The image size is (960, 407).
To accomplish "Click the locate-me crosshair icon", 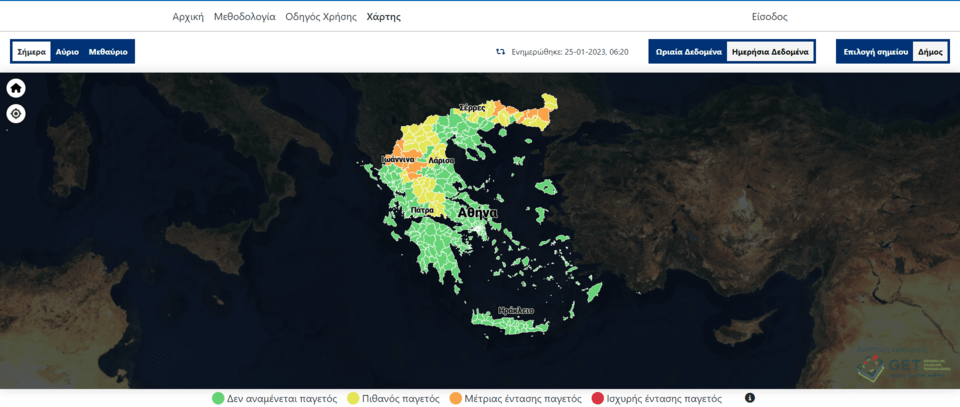I will coord(16,114).
